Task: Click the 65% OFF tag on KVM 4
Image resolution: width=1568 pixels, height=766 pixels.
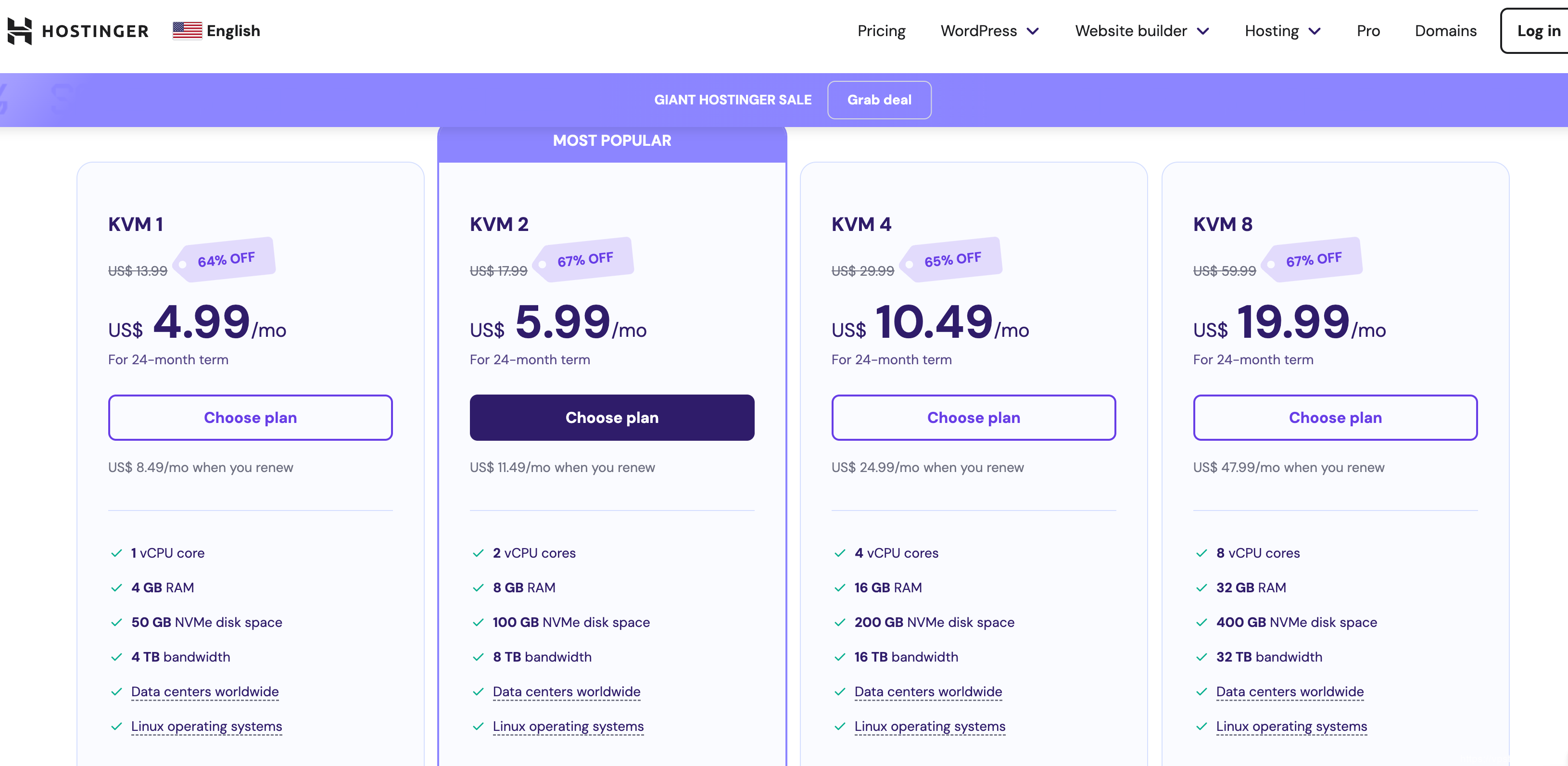Action: [952, 259]
